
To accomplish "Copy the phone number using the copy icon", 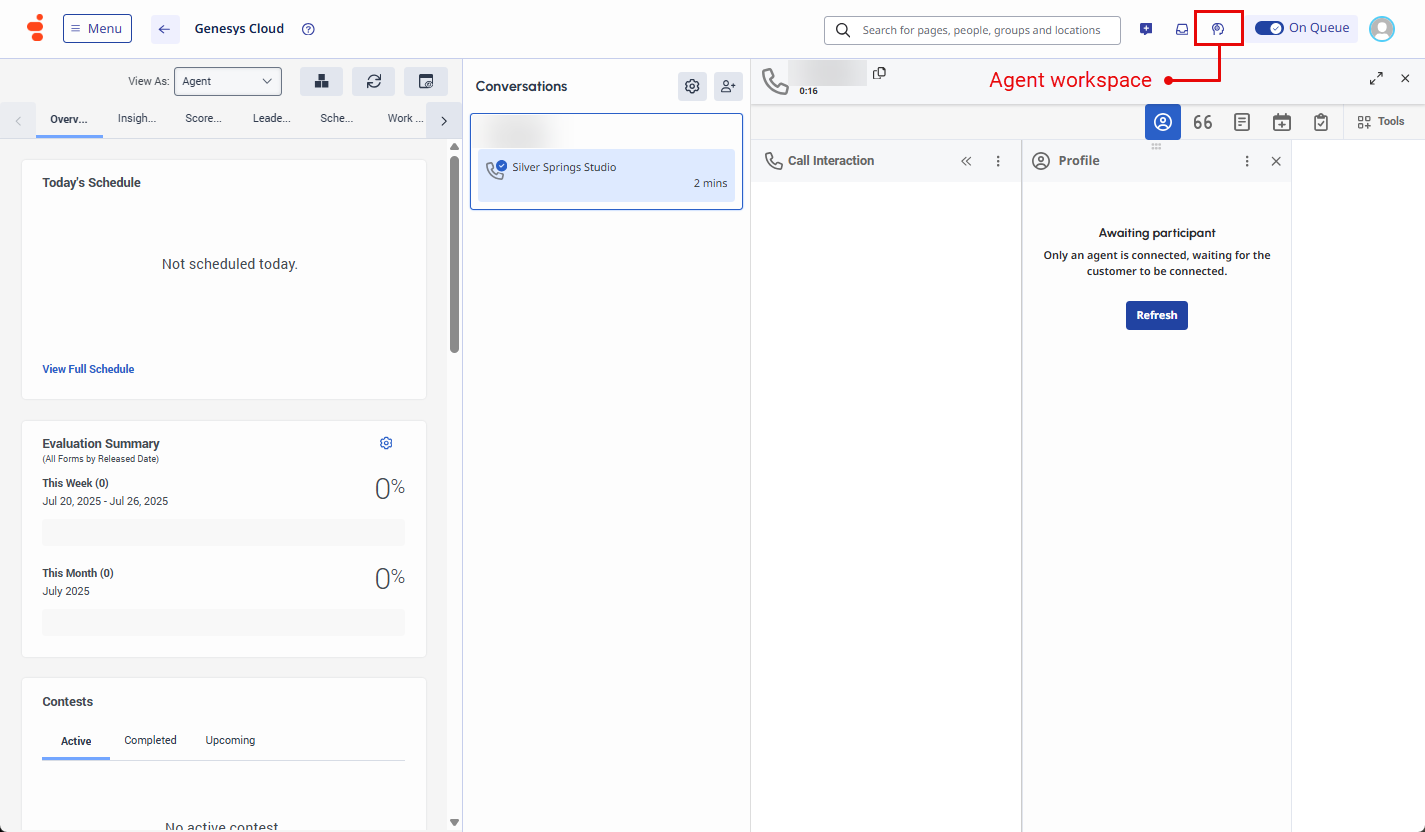I will click(x=879, y=73).
